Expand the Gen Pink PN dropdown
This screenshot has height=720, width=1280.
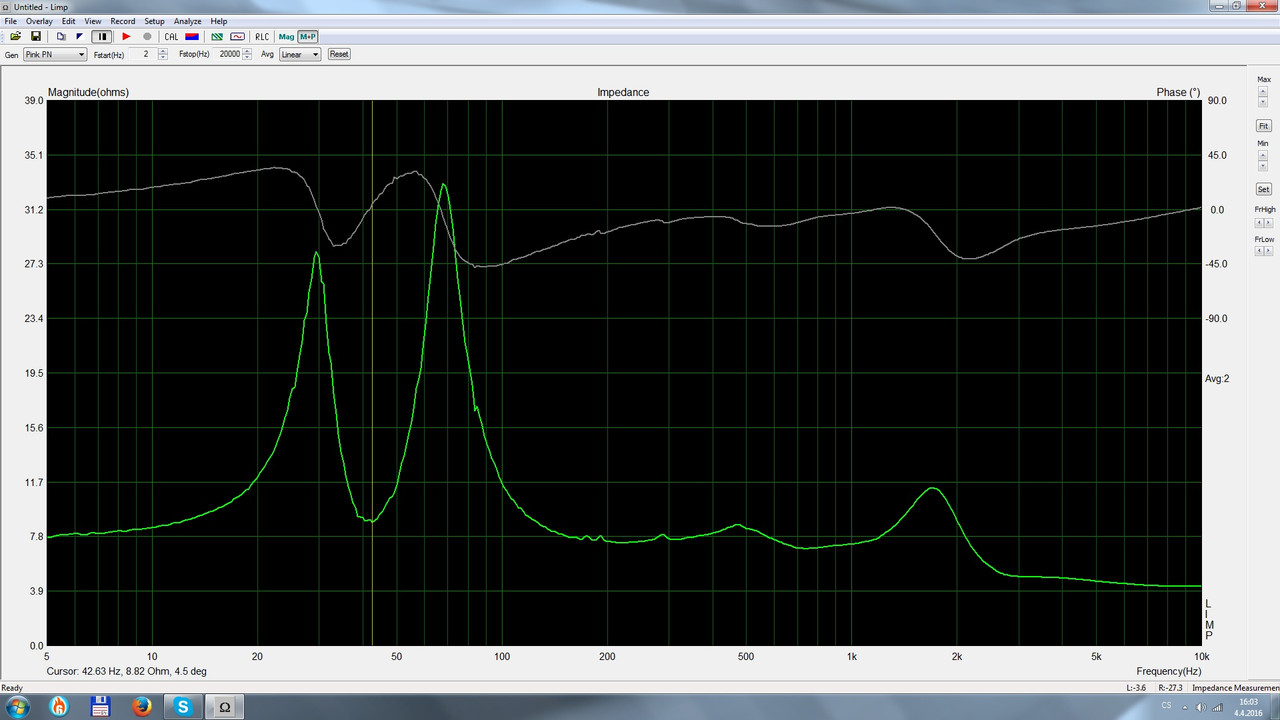[x=55, y=54]
